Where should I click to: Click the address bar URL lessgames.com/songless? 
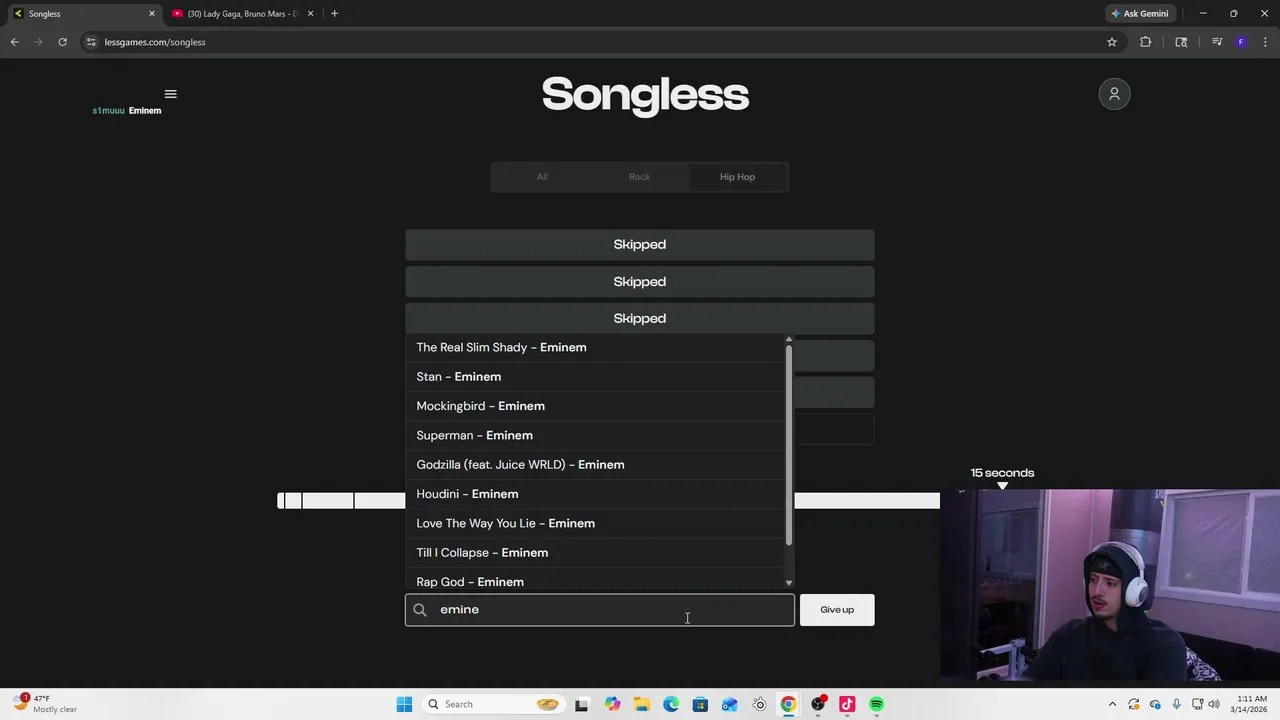155,42
